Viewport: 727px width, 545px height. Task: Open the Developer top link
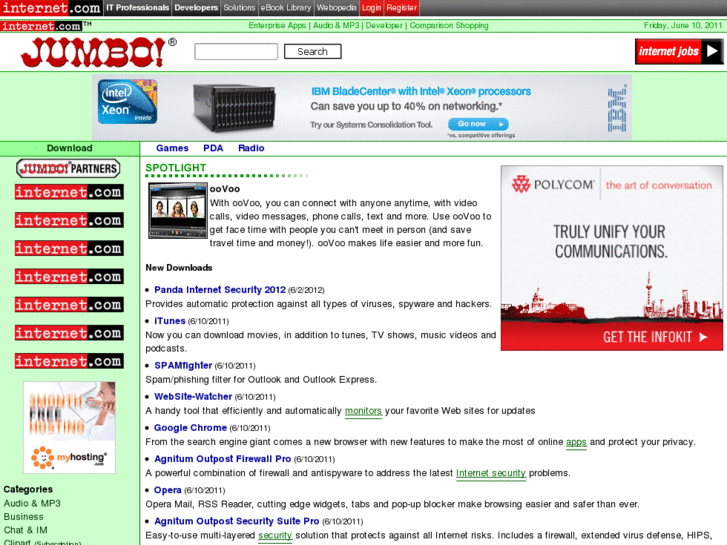[x=384, y=26]
